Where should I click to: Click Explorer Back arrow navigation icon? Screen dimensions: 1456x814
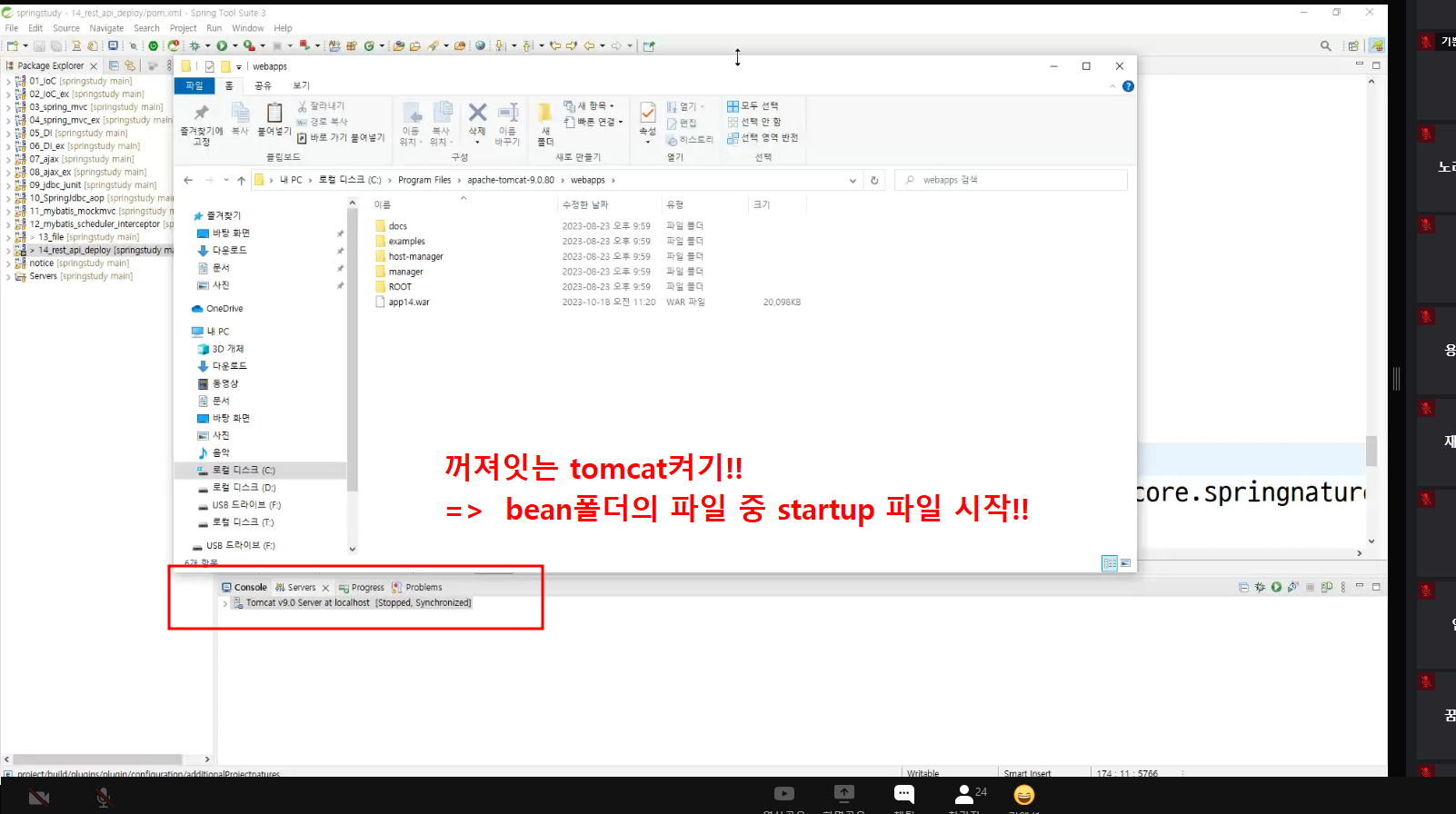tap(188, 180)
